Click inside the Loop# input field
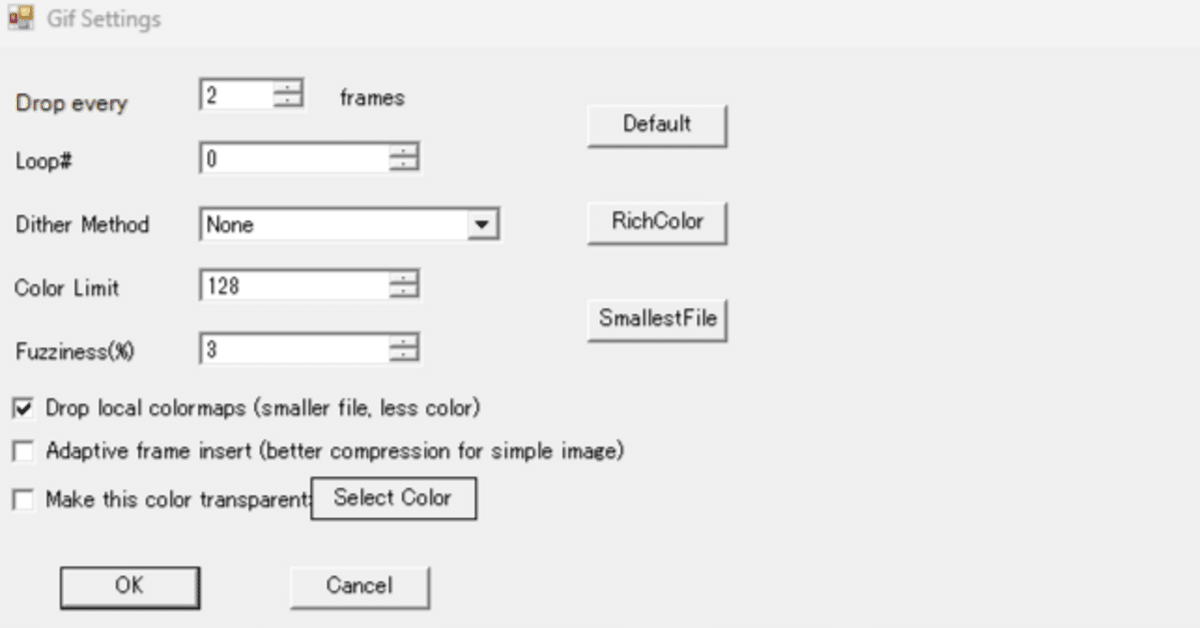 click(x=300, y=156)
